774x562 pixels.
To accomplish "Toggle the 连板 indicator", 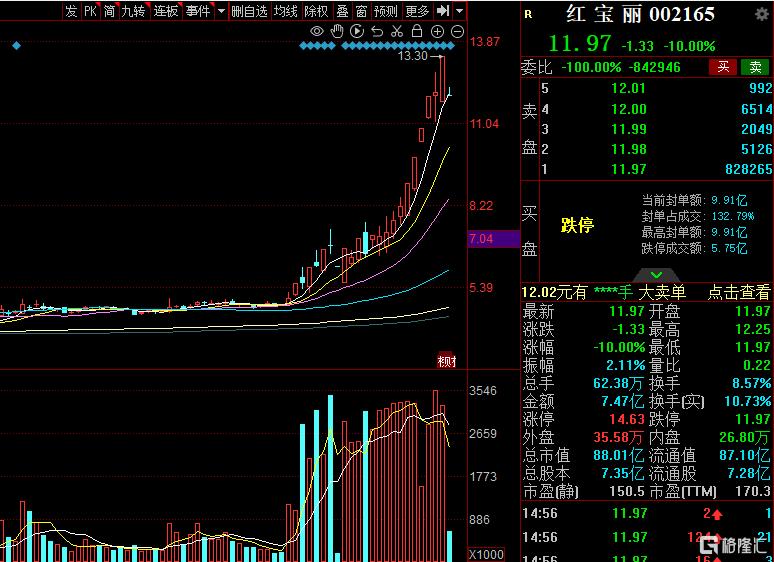I will pos(166,11).
